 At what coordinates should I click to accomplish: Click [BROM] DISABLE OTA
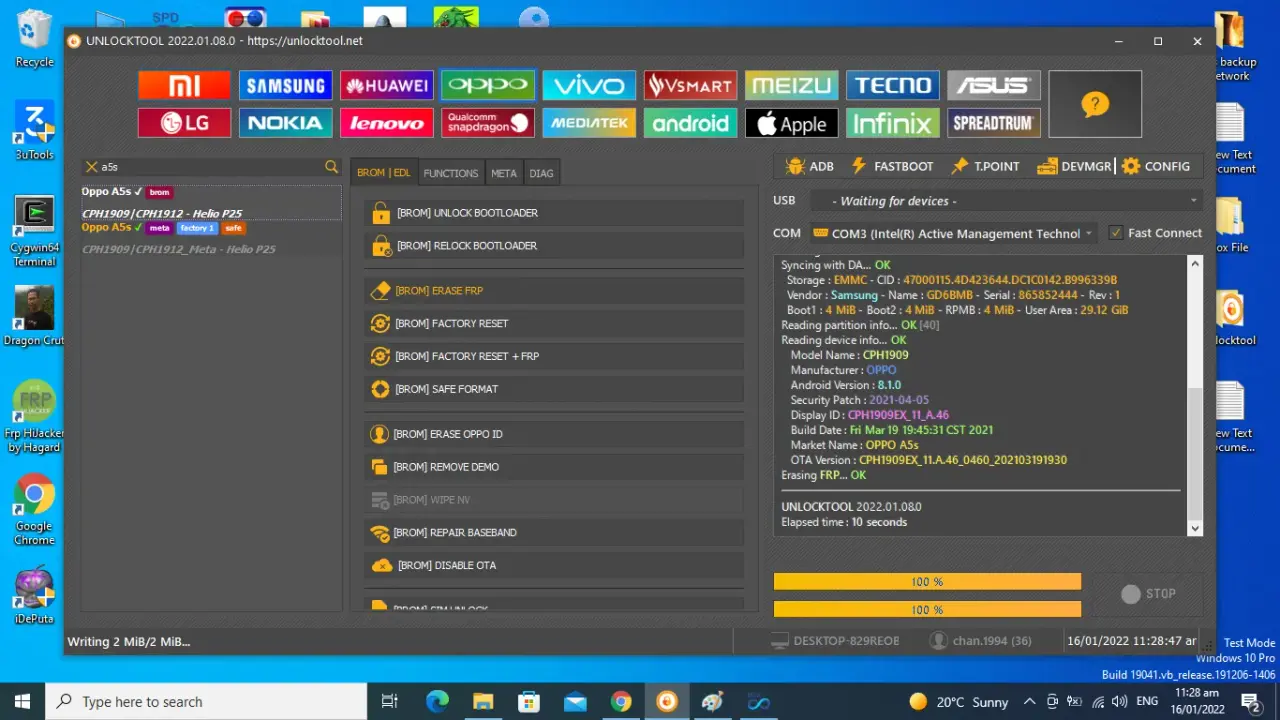[554, 566]
